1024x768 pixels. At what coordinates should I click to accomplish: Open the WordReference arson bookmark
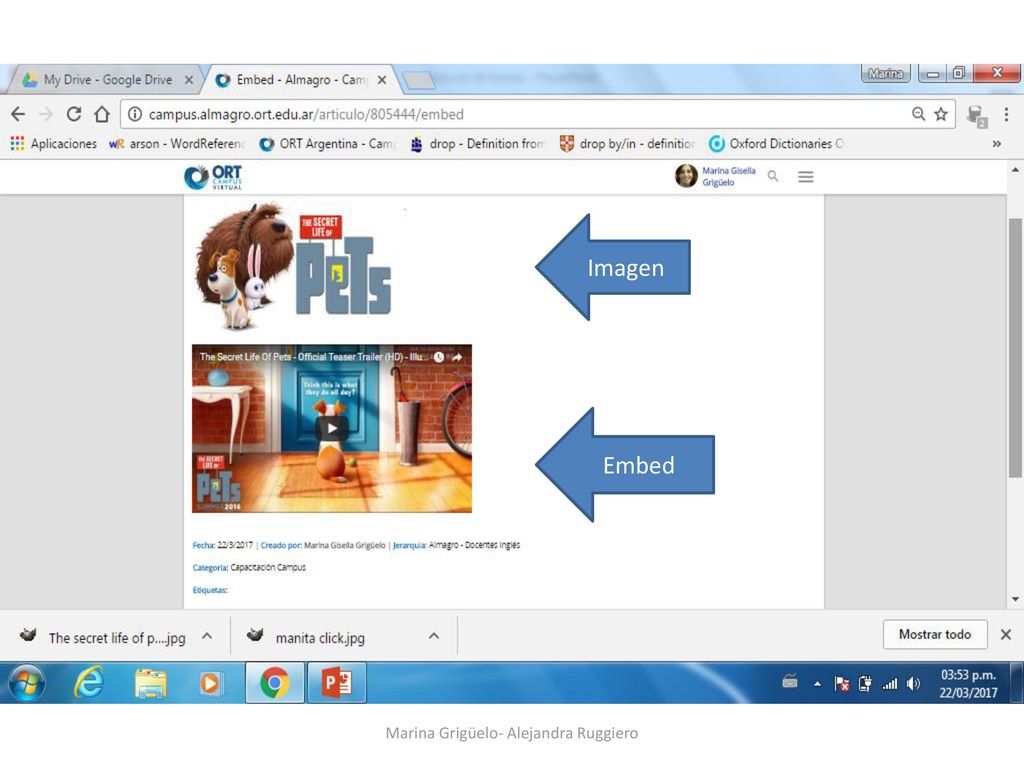[176, 144]
